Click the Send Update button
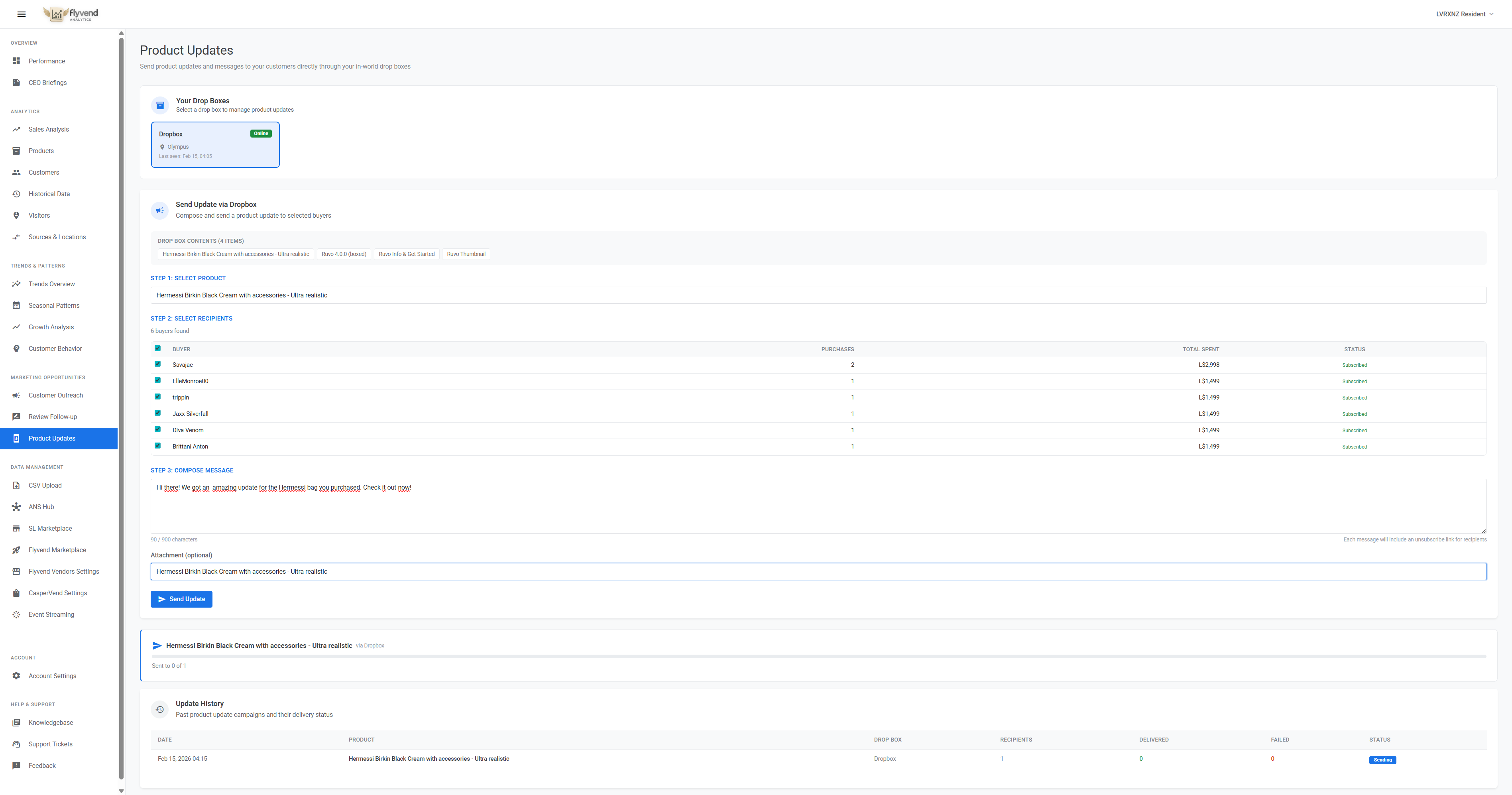This screenshot has height=795, width=1512. pos(181,599)
